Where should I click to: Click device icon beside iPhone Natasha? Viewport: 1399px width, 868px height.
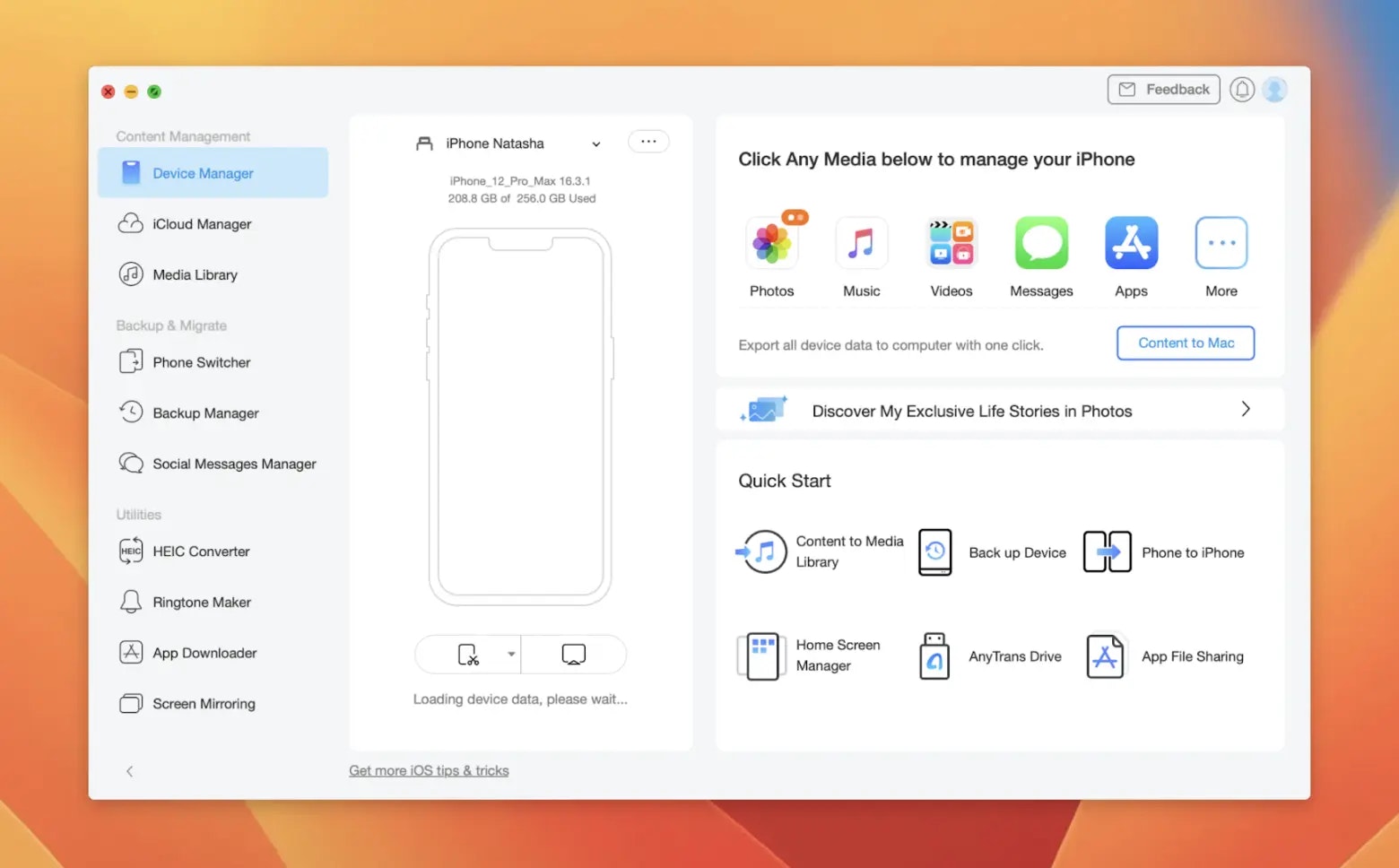[425, 143]
